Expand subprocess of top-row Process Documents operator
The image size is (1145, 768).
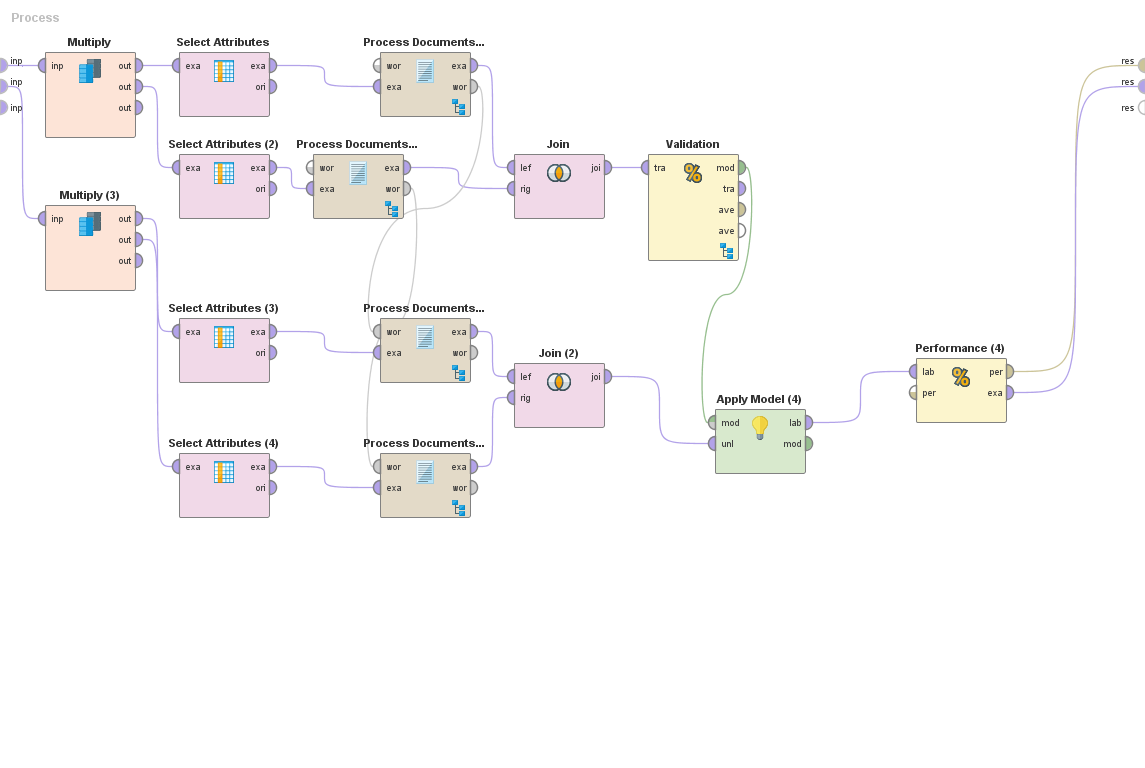coord(458,107)
